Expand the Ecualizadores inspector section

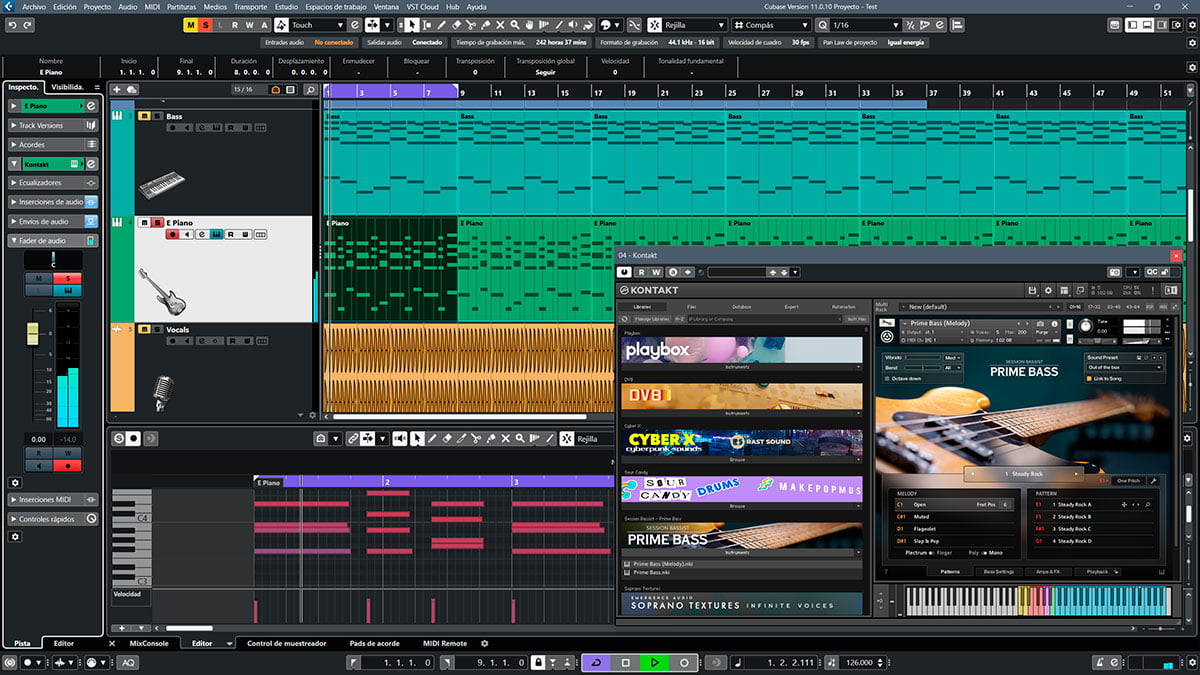(x=54, y=183)
